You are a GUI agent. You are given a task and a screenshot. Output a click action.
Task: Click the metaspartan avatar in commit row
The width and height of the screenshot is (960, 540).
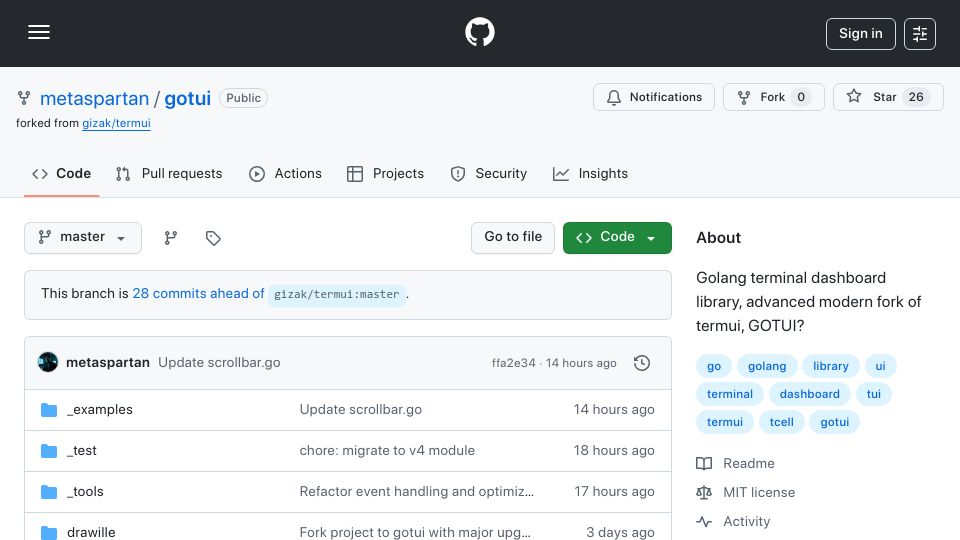click(x=48, y=362)
